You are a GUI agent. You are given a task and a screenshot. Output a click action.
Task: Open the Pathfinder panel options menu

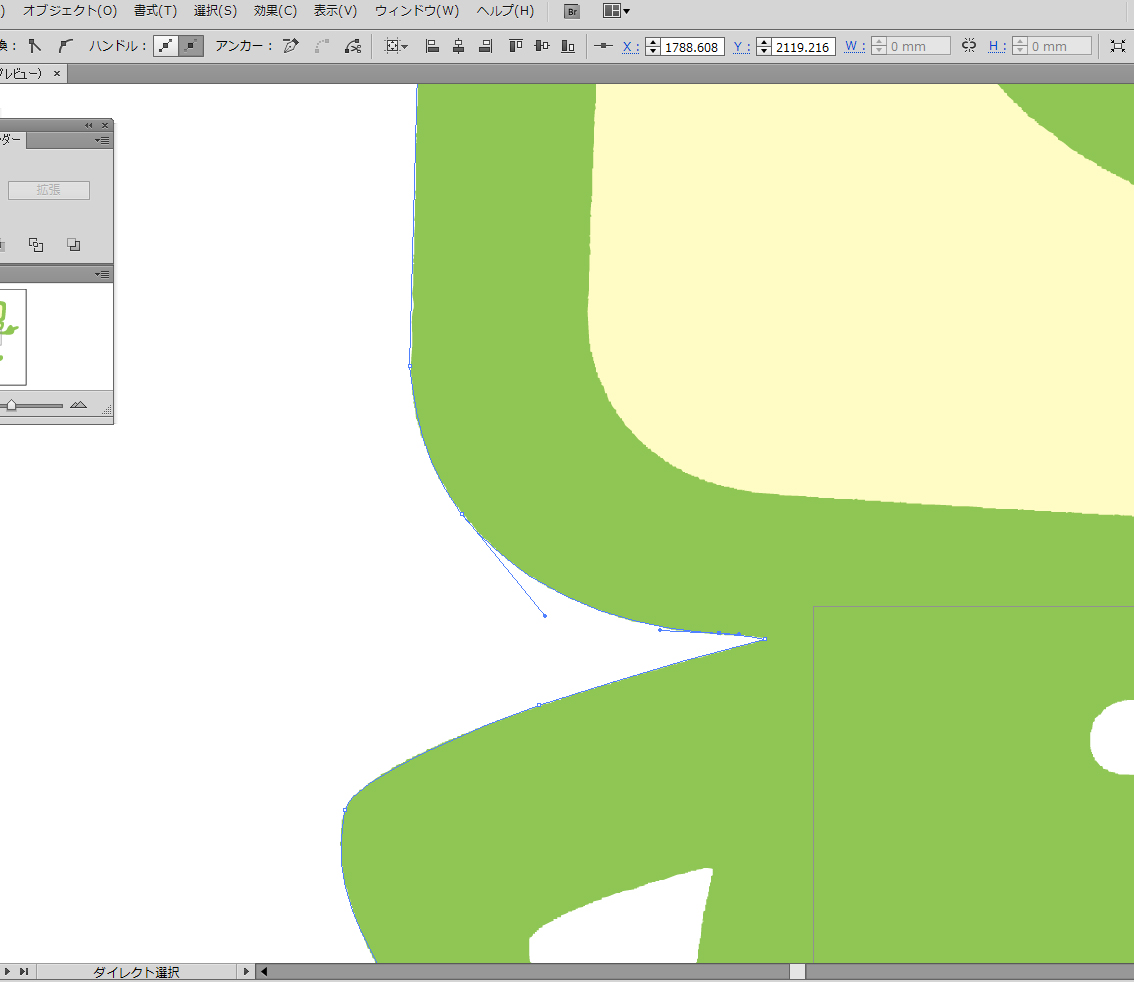(x=103, y=141)
